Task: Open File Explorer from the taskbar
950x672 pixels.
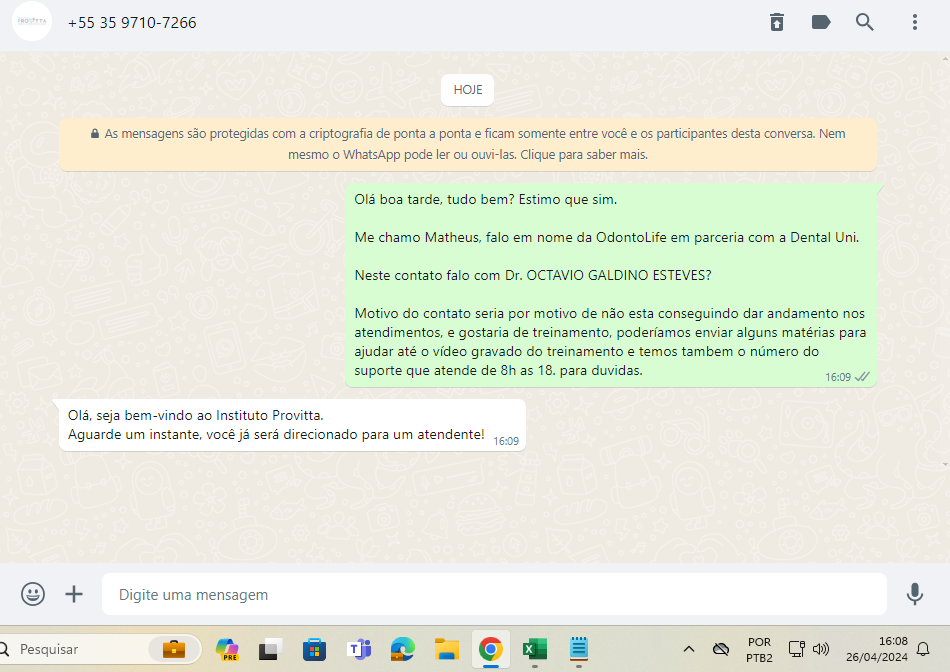Action: coord(447,650)
